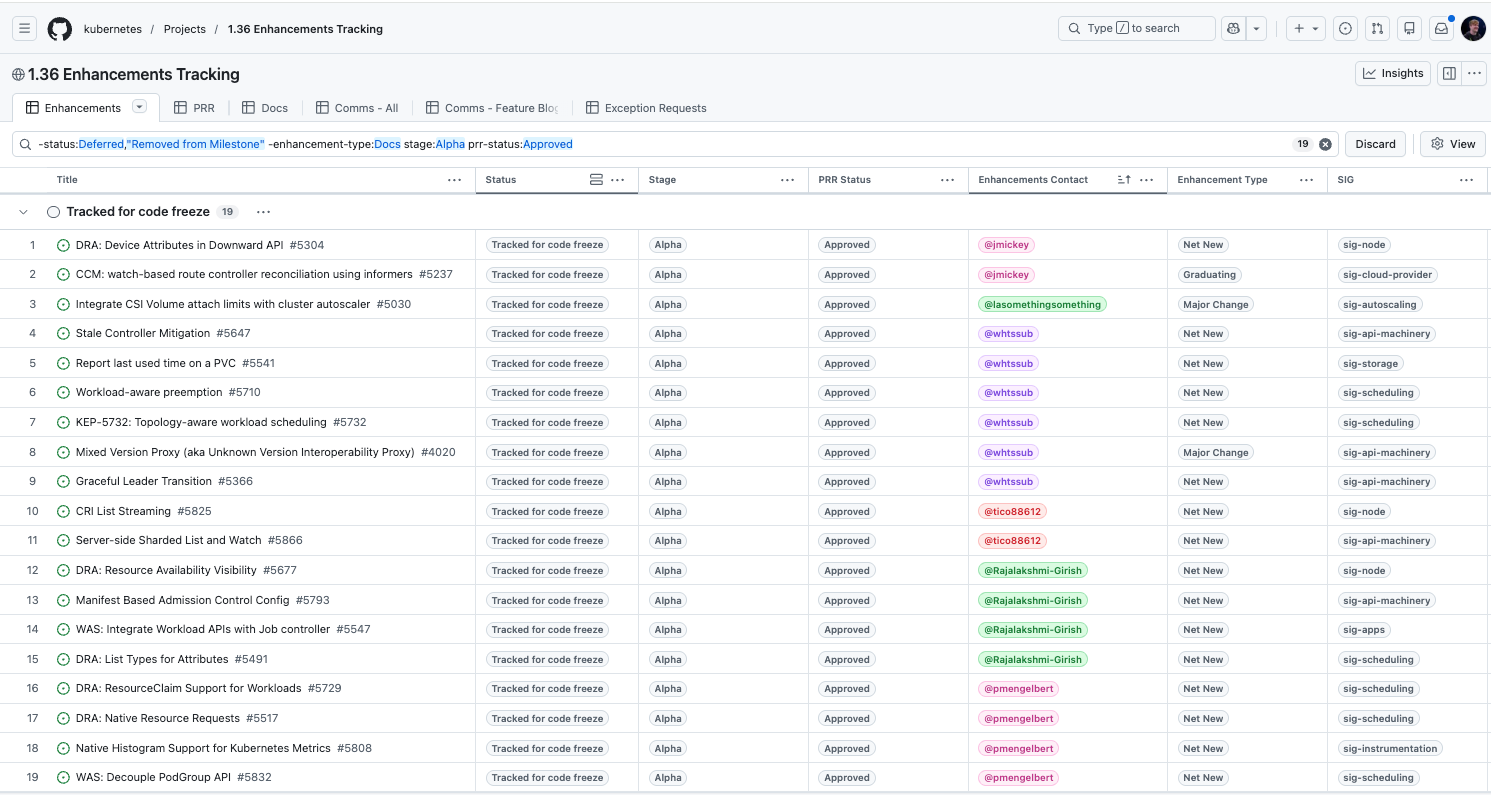This screenshot has height=795, width=1491.
Task: Open Copilot dropdown arrow next to chat
Action: click(1258, 29)
